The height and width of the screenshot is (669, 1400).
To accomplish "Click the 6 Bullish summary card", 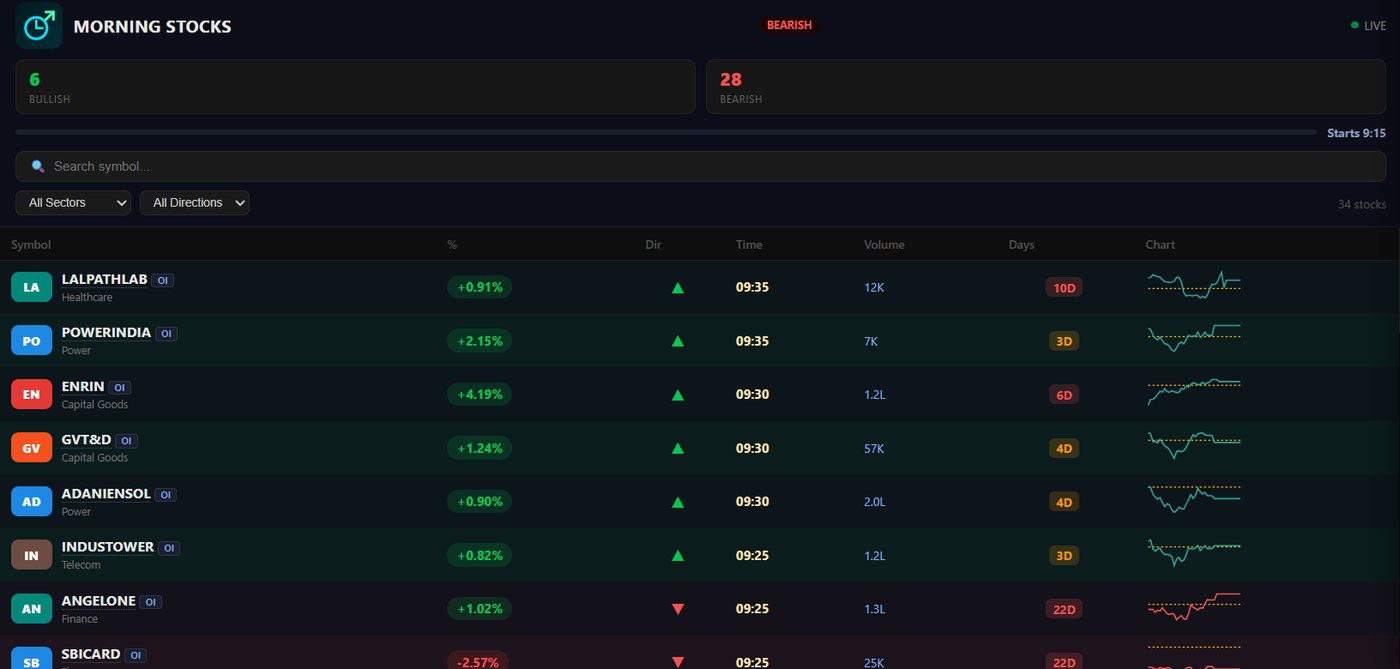I will pos(355,86).
